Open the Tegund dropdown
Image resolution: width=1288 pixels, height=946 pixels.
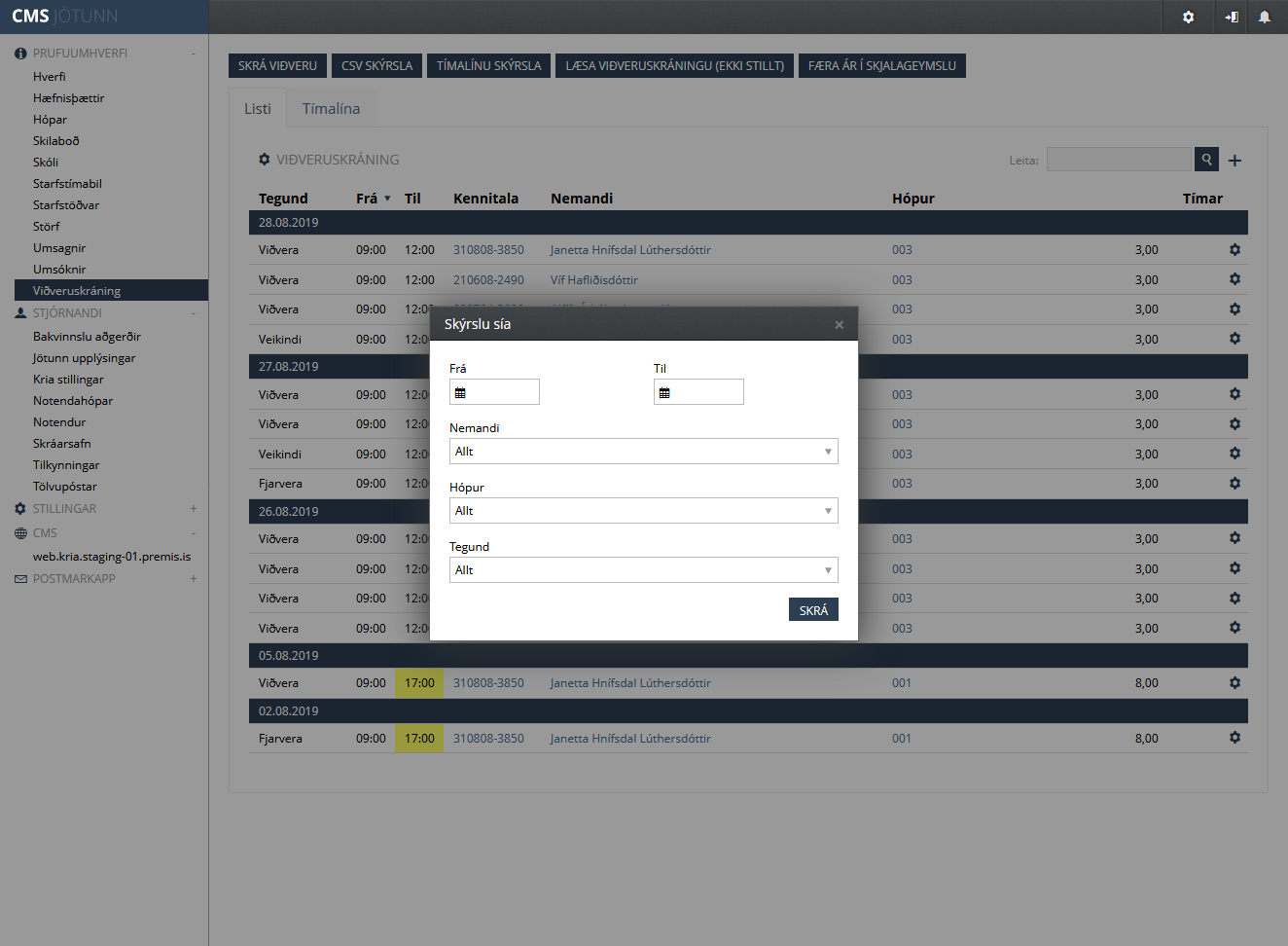[x=643, y=570]
